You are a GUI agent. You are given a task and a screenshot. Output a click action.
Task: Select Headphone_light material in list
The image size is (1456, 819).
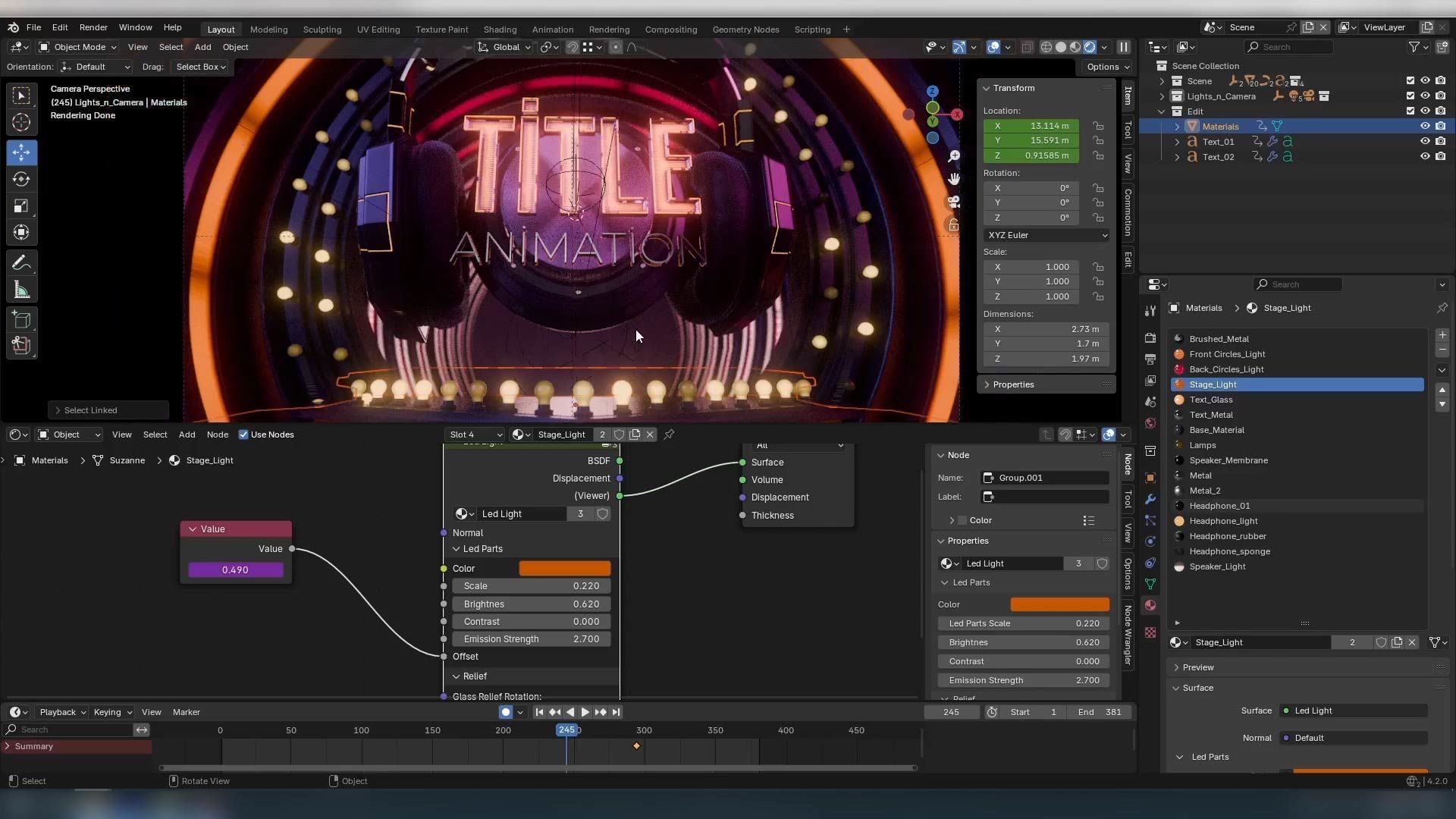coord(1223,521)
